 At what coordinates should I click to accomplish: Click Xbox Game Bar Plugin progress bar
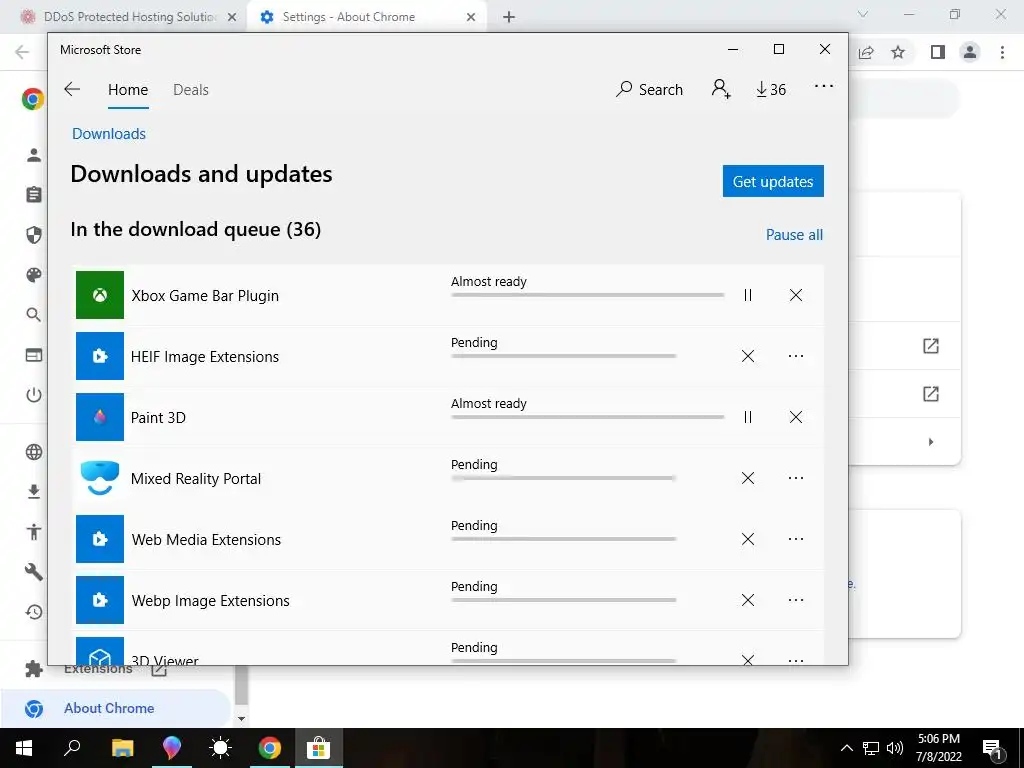[587, 295]
